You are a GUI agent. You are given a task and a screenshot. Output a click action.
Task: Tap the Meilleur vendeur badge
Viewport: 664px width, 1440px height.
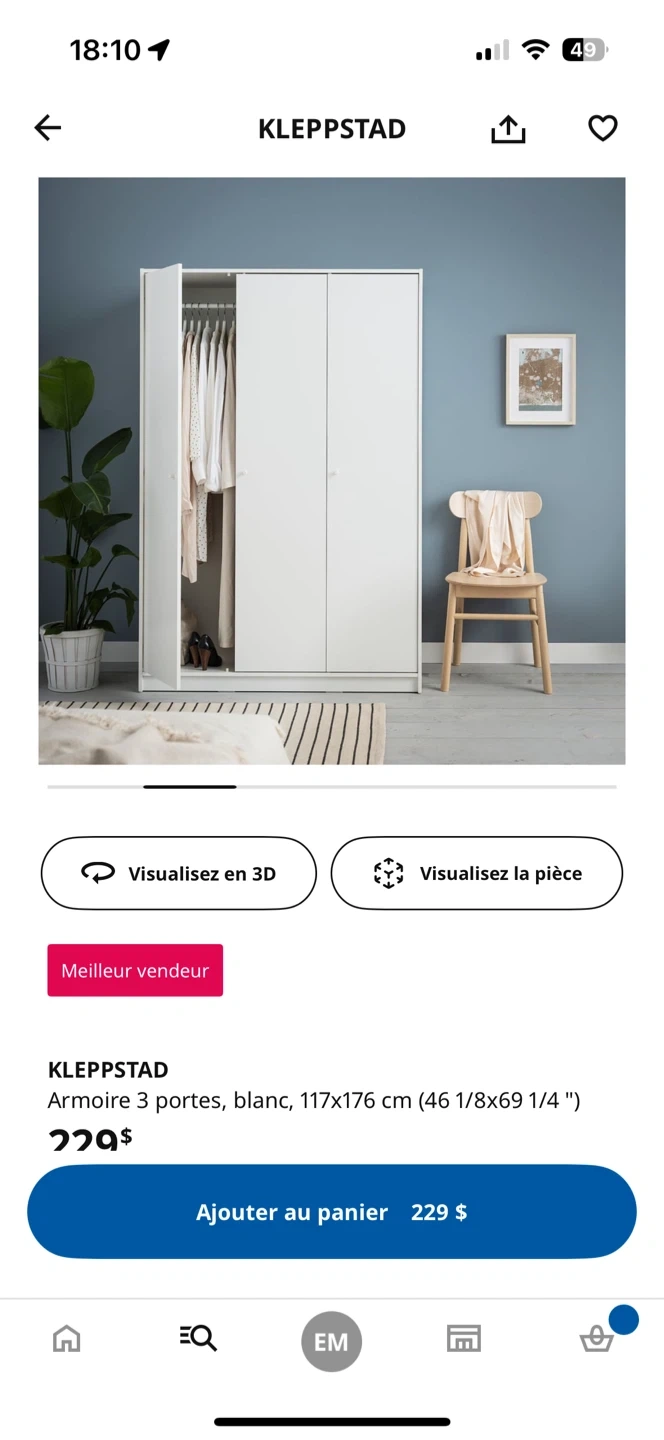click(135, 970)
